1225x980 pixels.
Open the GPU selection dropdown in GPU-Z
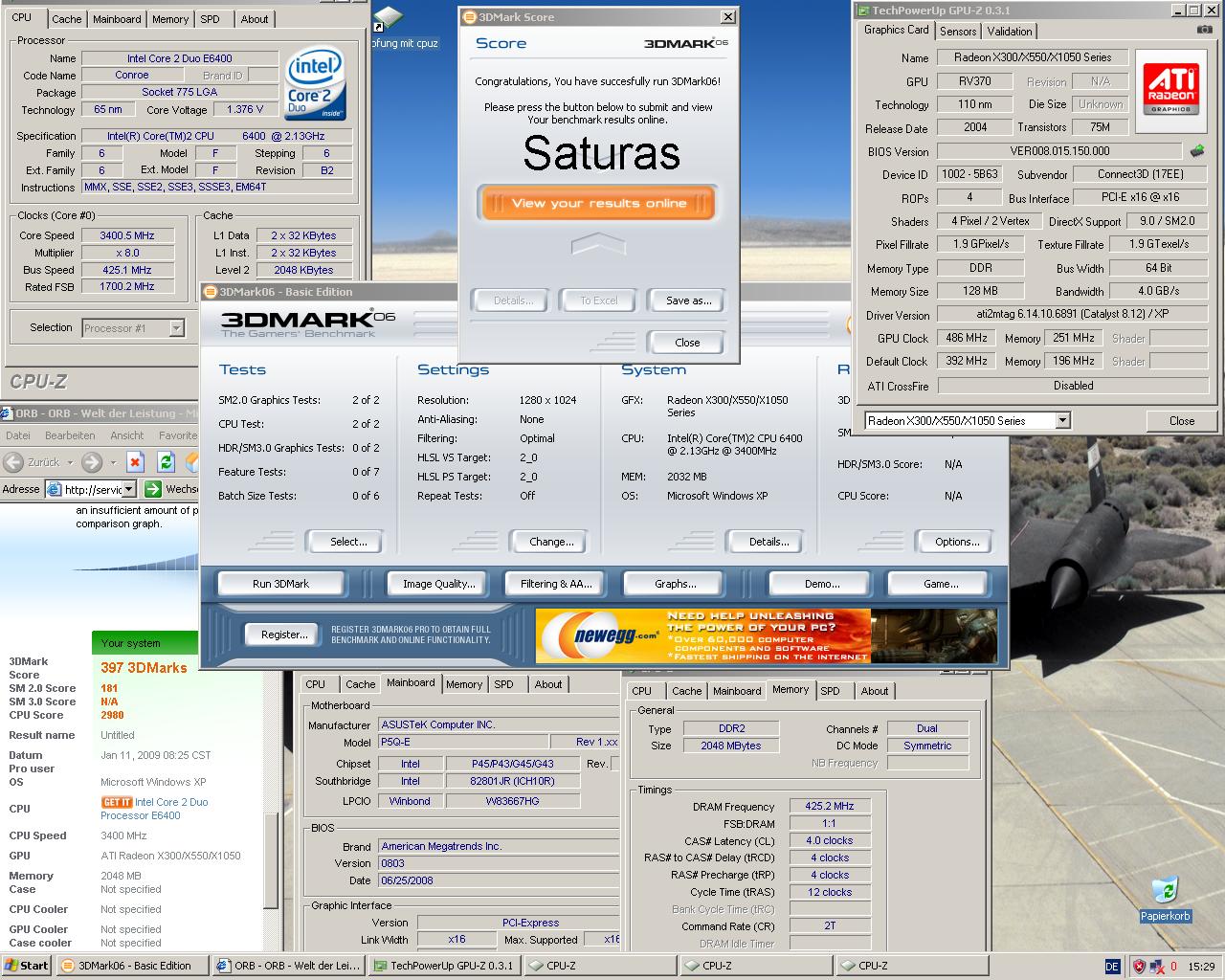(1062, 421)
